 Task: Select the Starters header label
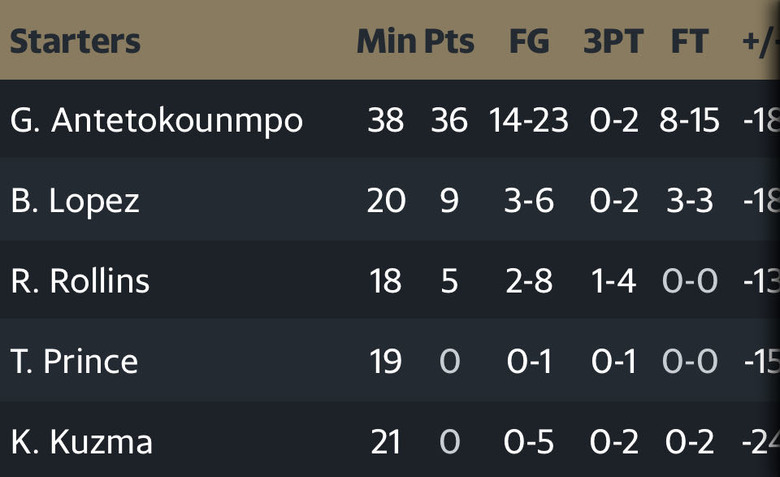[x=75, y=41]
